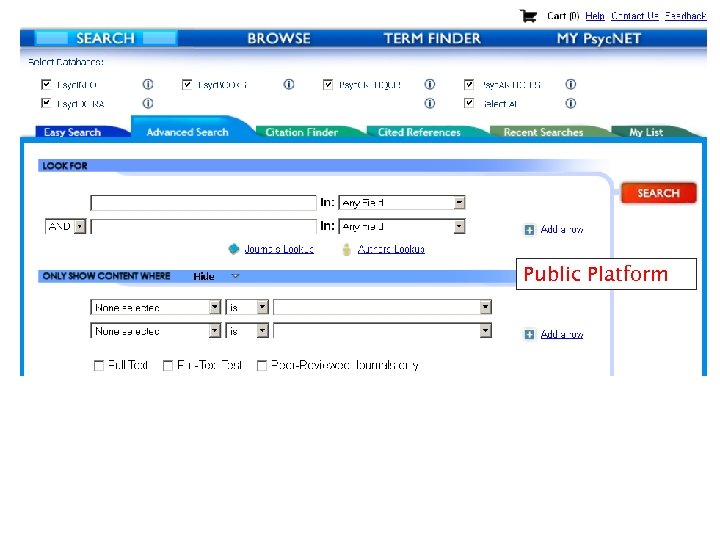Toggle the Select All checkbox

pos(469,103)
